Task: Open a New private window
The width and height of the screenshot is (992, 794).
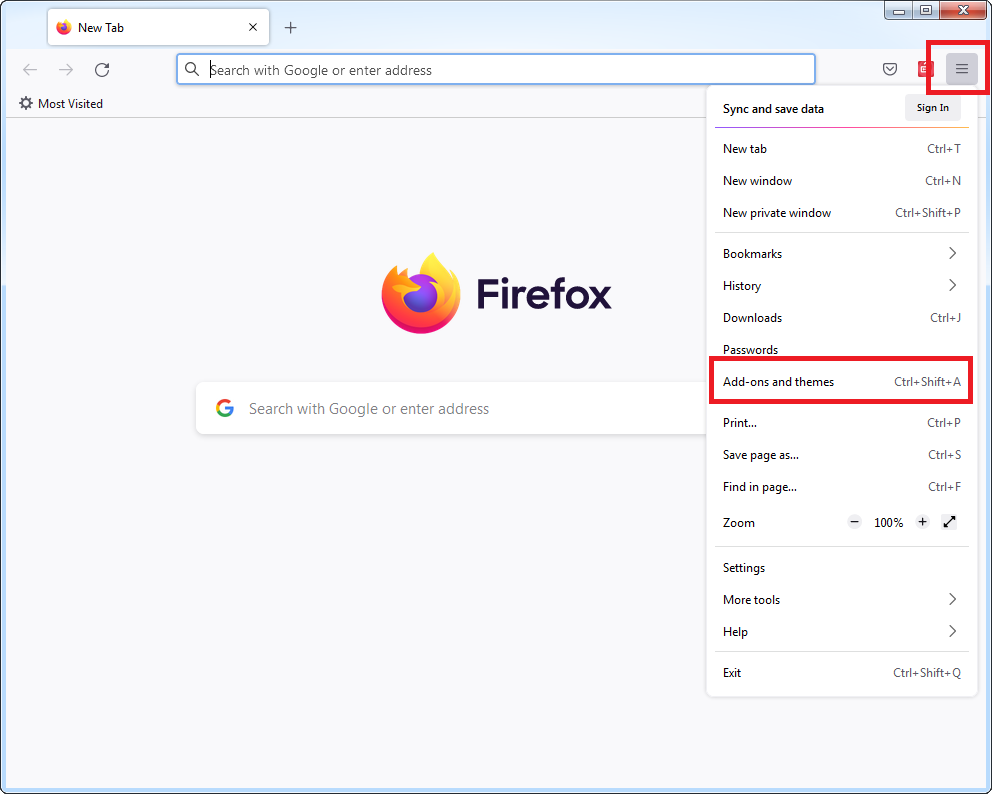Action: 841,213
